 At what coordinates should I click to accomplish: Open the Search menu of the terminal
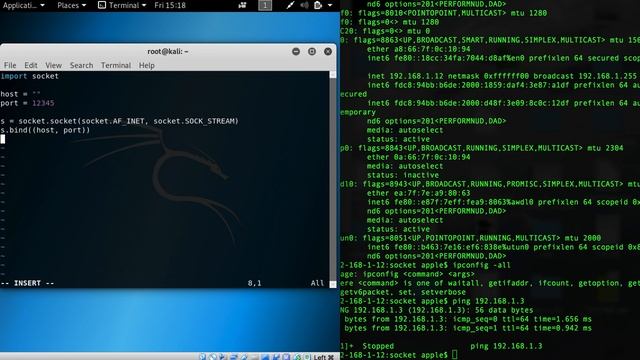tap(81, 65)
